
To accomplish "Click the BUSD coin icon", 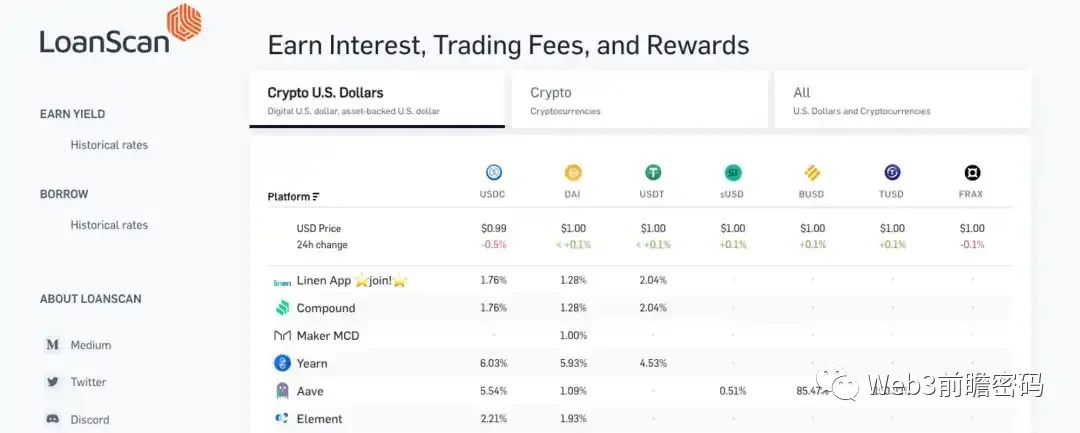I will (x=813, y=172).
